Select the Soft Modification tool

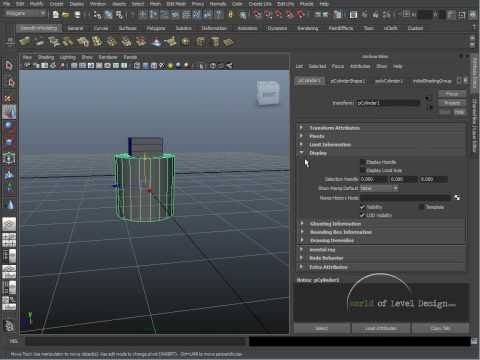click(9, 174)
